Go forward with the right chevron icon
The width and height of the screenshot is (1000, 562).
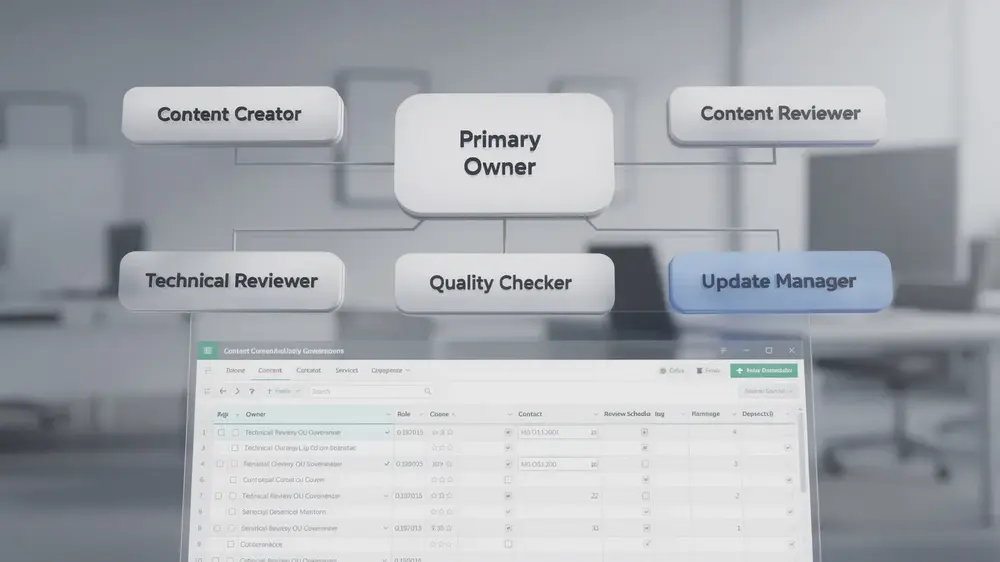click(237, 391)
